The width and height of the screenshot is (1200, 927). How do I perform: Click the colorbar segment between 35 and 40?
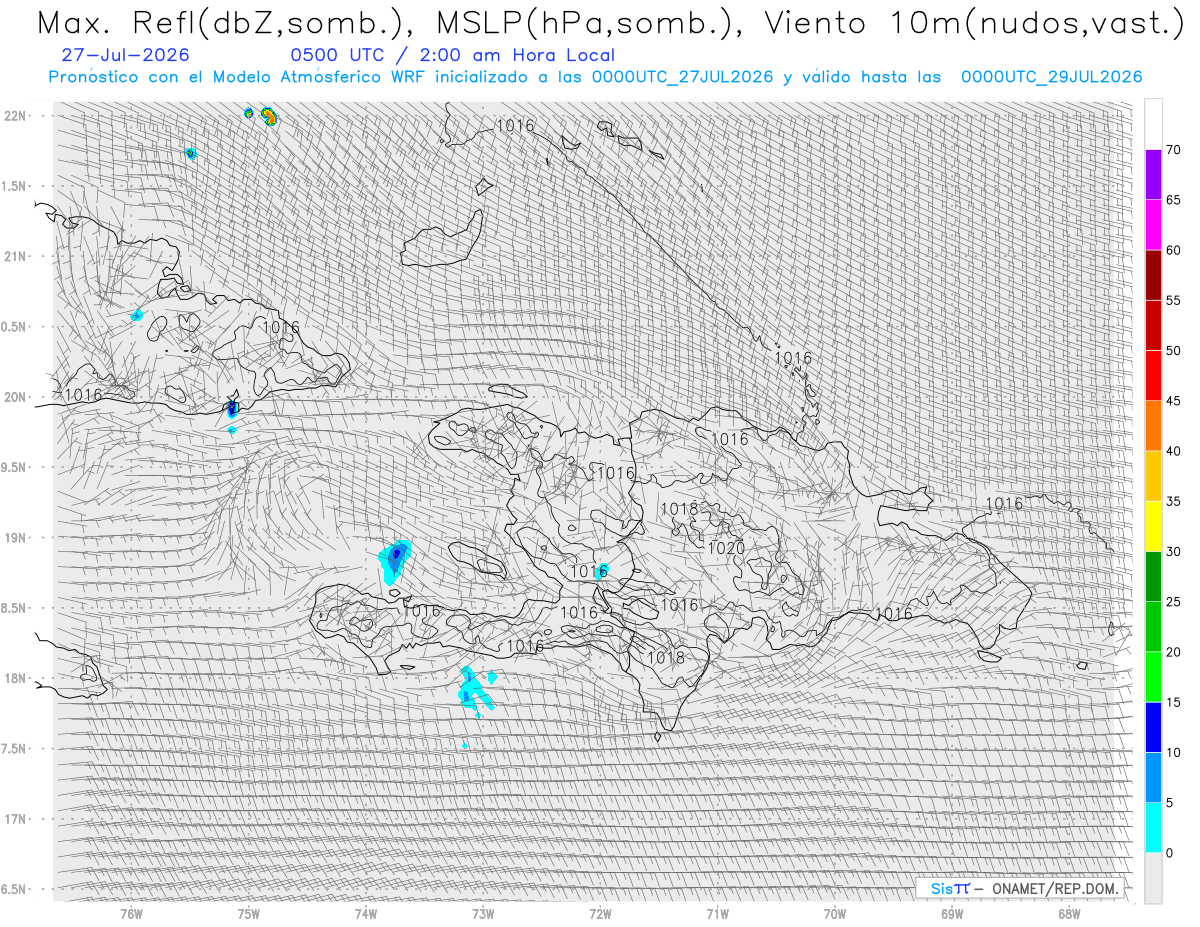[1153, 476]
